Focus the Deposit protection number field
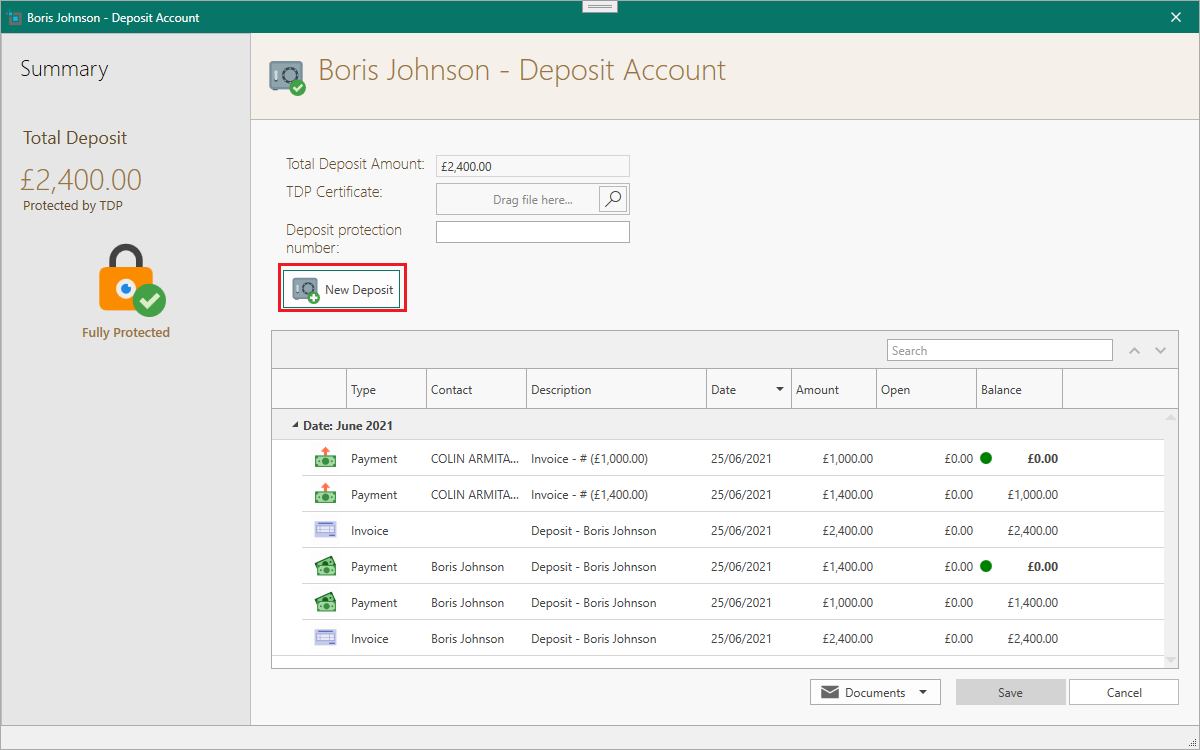This screenshot has width=1200, height=750. coord(532,232)
